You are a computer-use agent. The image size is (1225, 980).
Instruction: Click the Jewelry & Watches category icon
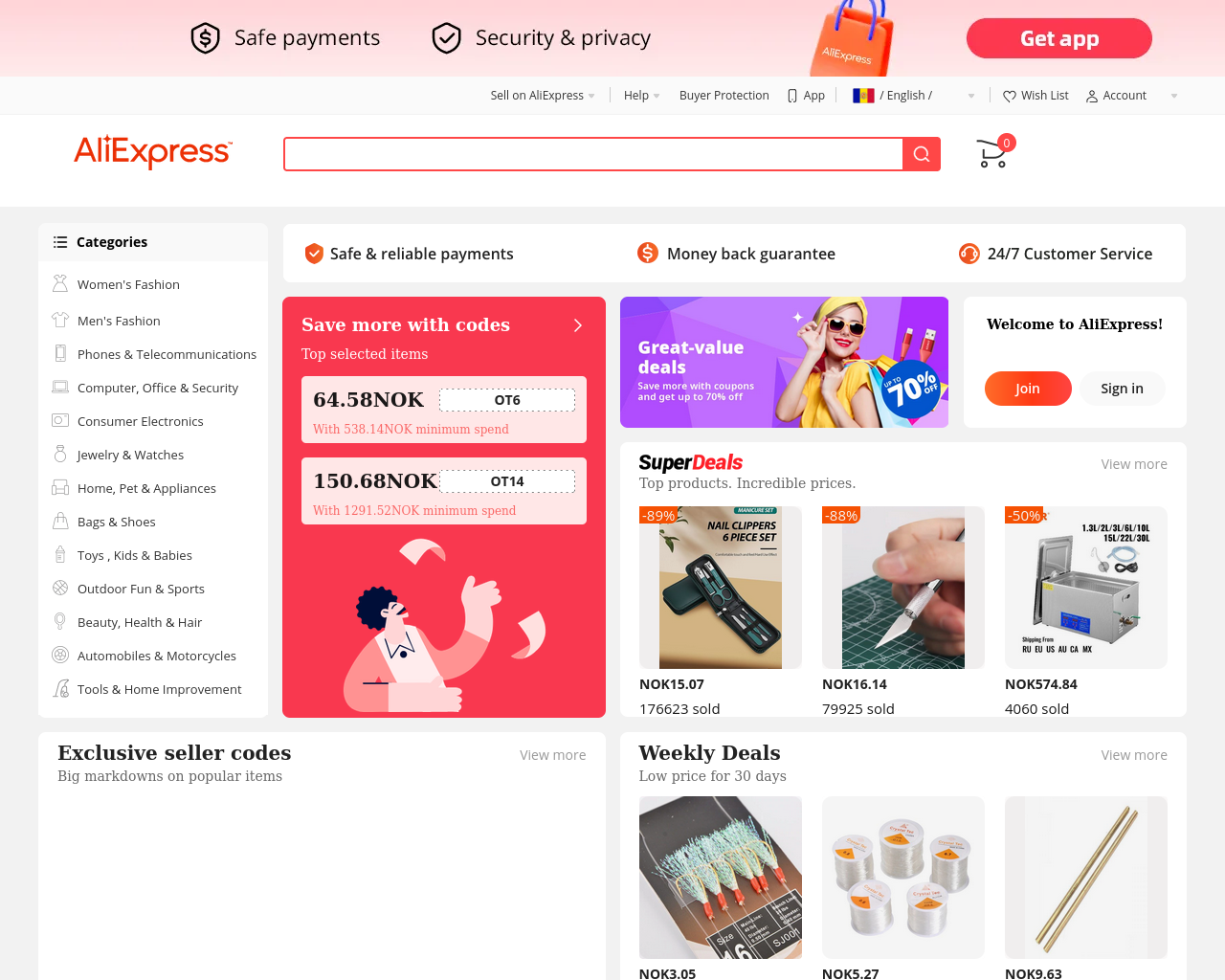(x=60, y=455)
